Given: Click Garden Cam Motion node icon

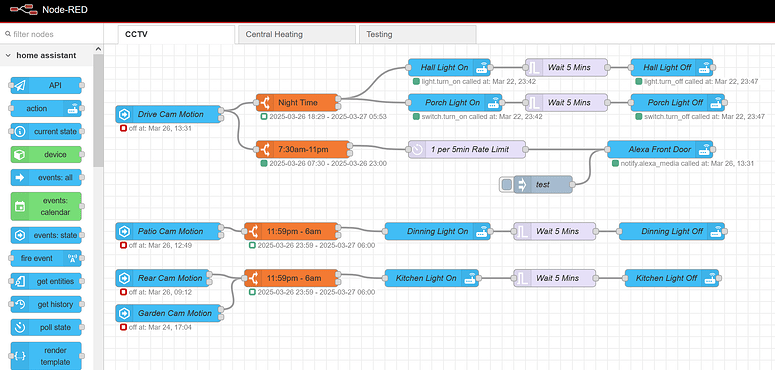Looking at the screenshot, I should click(x=124, y=313).
